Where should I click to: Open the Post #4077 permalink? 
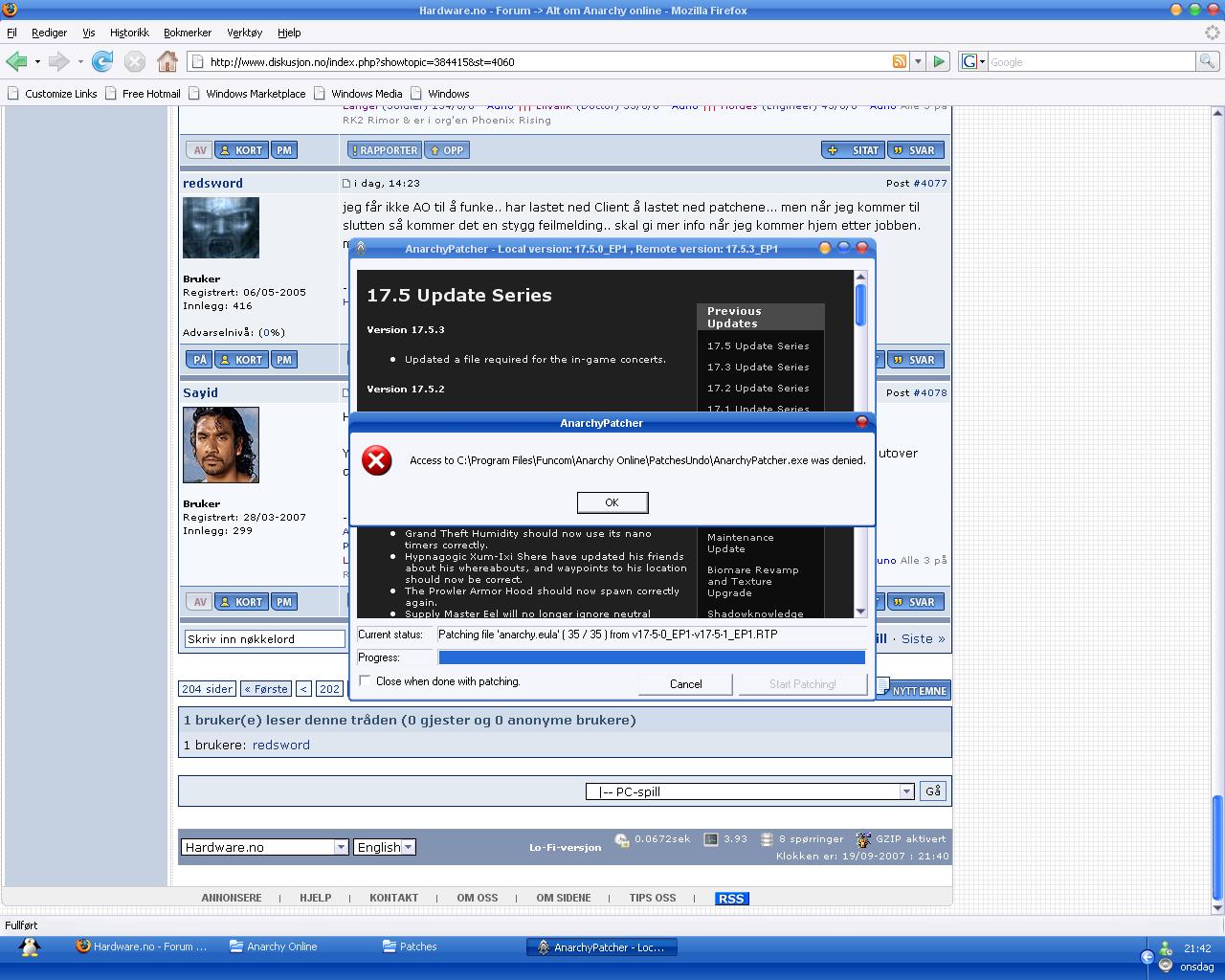(x=929, y=183)
